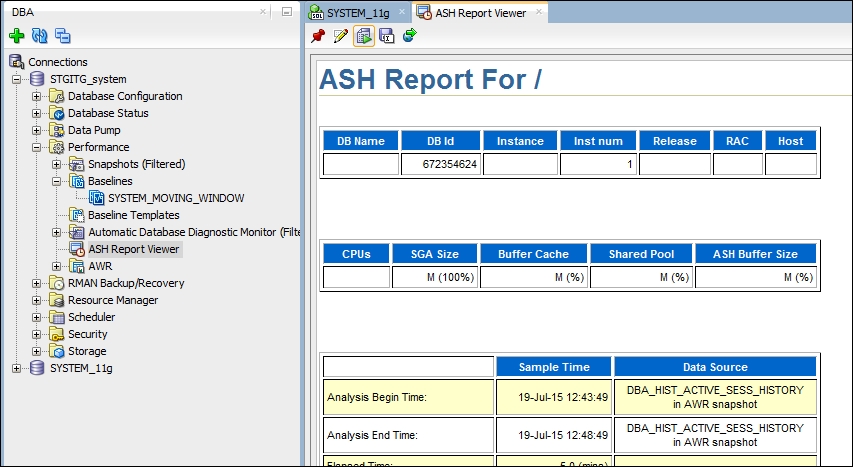
Task: Click SYSTEM_MOVING_WINDOW baseline icon
Action: point(96,198)
